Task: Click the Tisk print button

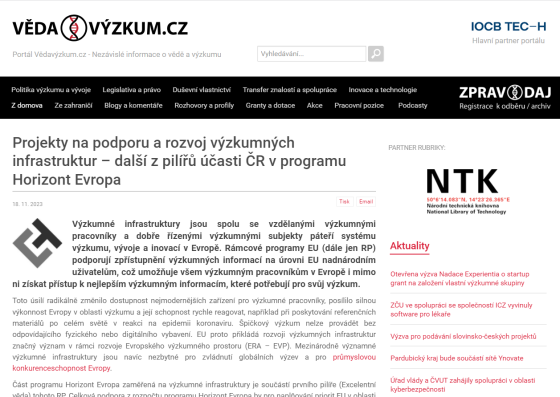Action: coord(344,201)
